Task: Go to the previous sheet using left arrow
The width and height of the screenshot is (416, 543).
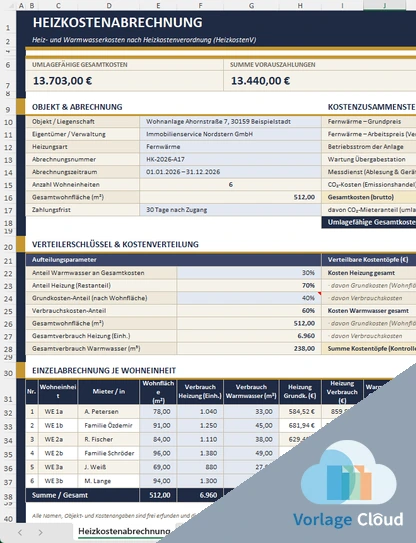Action: [x=20, y=532]
